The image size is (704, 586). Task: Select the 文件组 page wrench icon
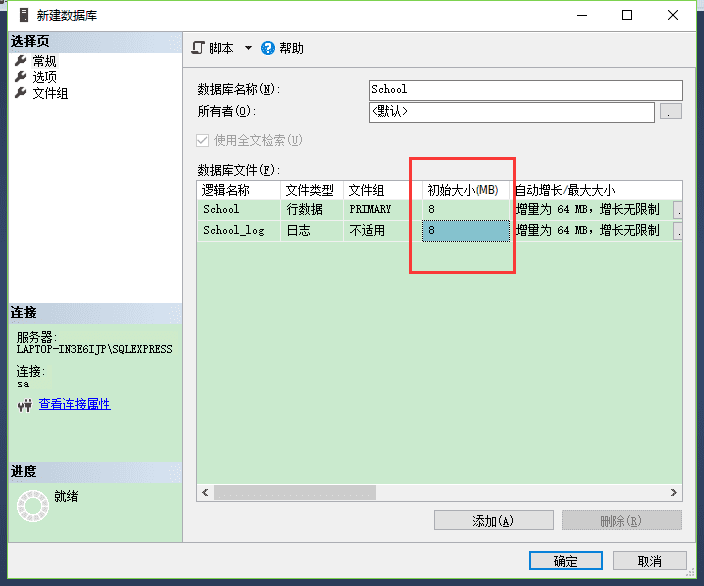click(21, 93)
